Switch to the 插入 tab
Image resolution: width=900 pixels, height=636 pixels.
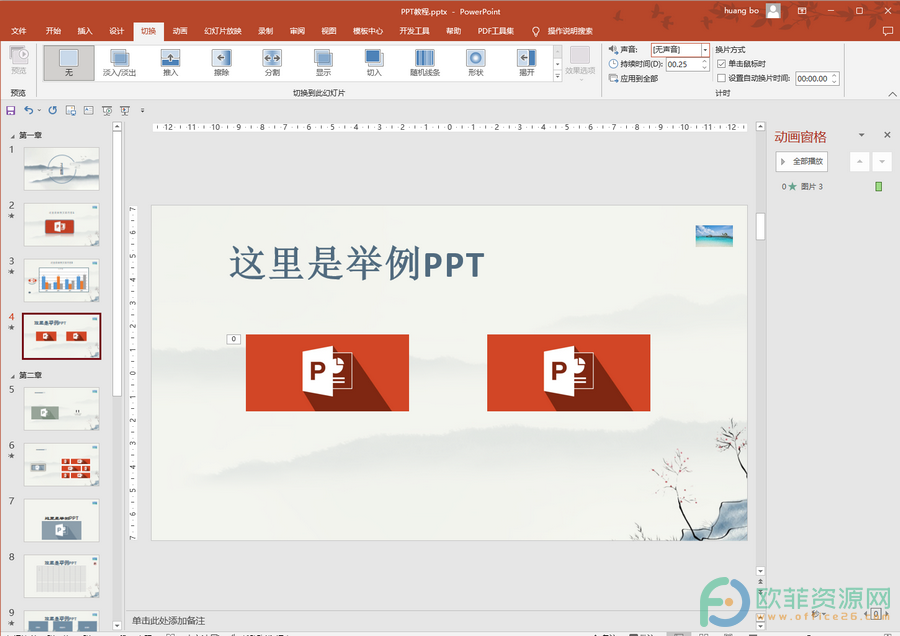click(85, 31)
